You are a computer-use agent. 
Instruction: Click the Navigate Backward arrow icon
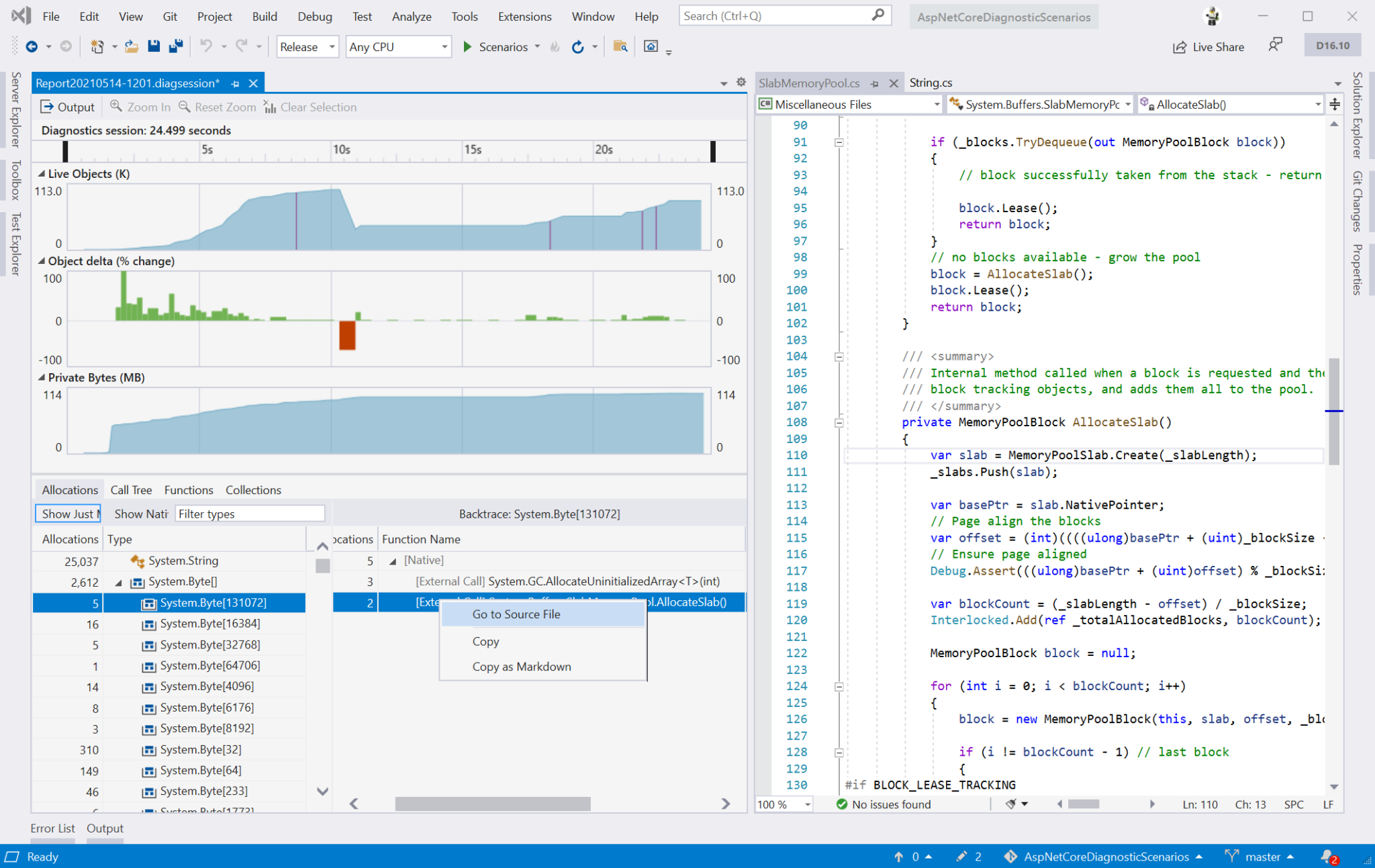click(x=32, y=46)
